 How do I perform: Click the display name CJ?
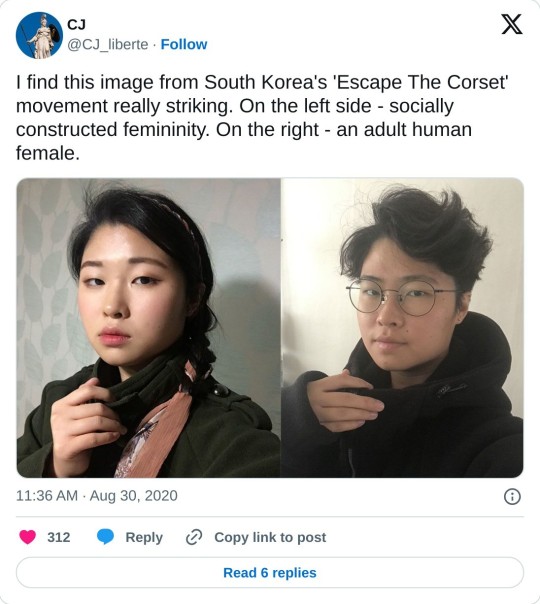click(76, 25)
